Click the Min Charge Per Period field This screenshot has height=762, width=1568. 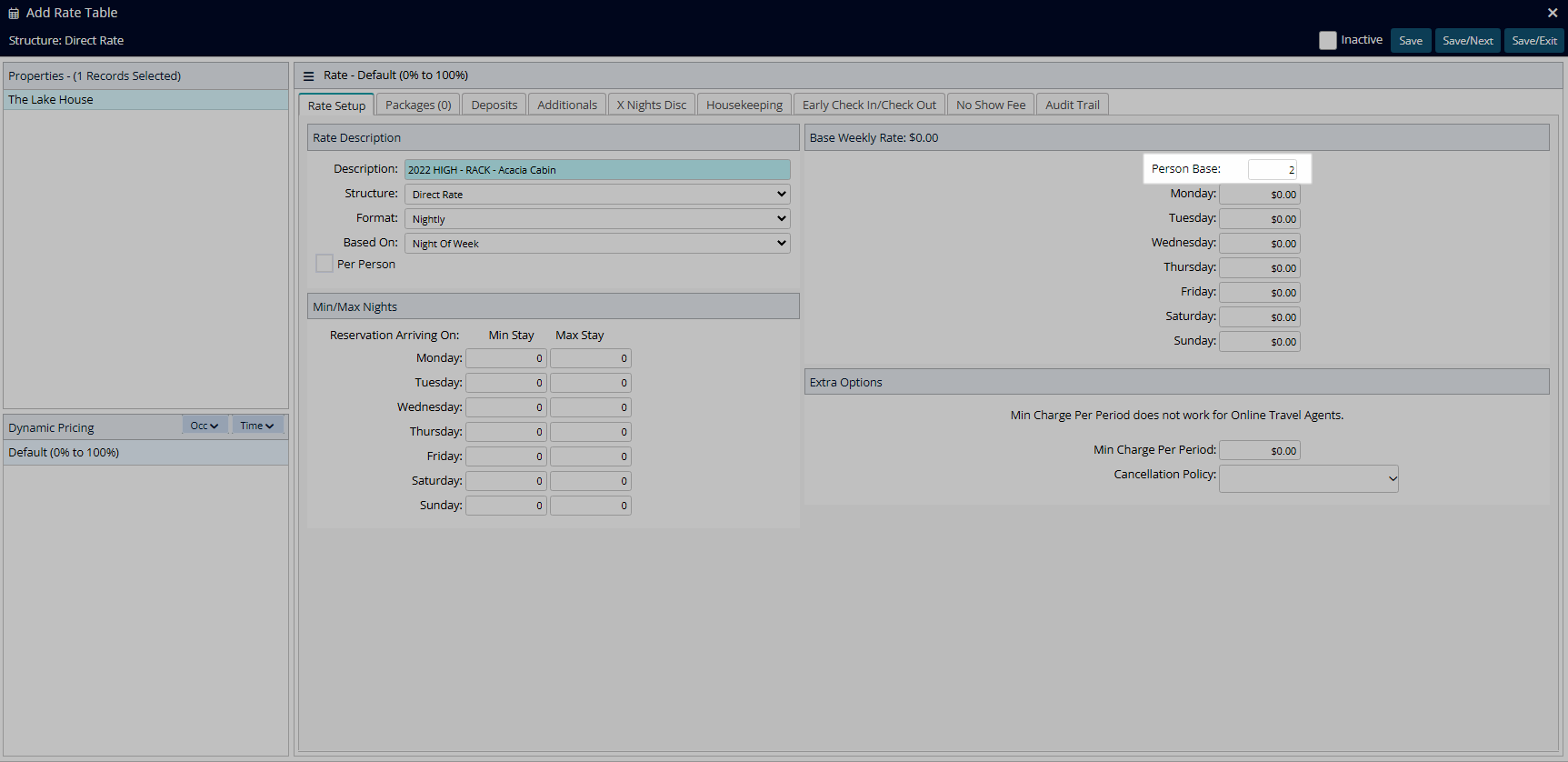(1260, 450)
